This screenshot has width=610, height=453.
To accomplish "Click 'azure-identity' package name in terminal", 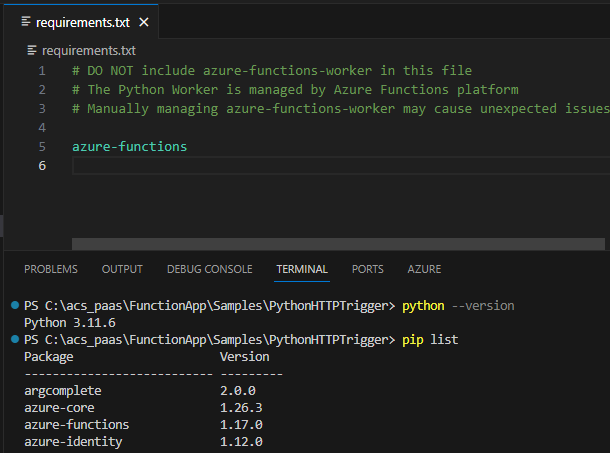I will pos(73,442).
